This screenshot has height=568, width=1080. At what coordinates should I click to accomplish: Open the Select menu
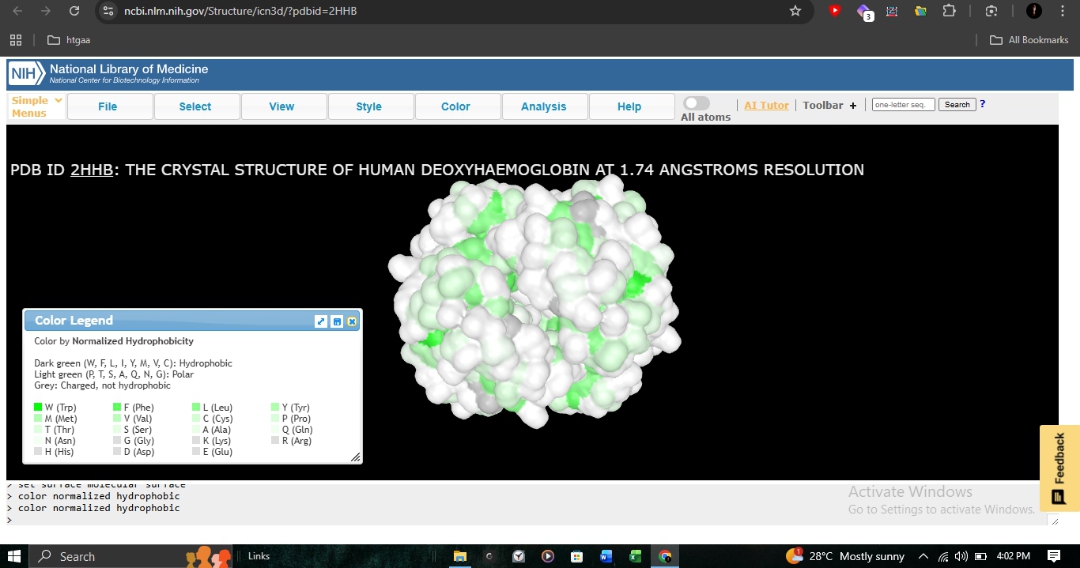pos(195,107)
